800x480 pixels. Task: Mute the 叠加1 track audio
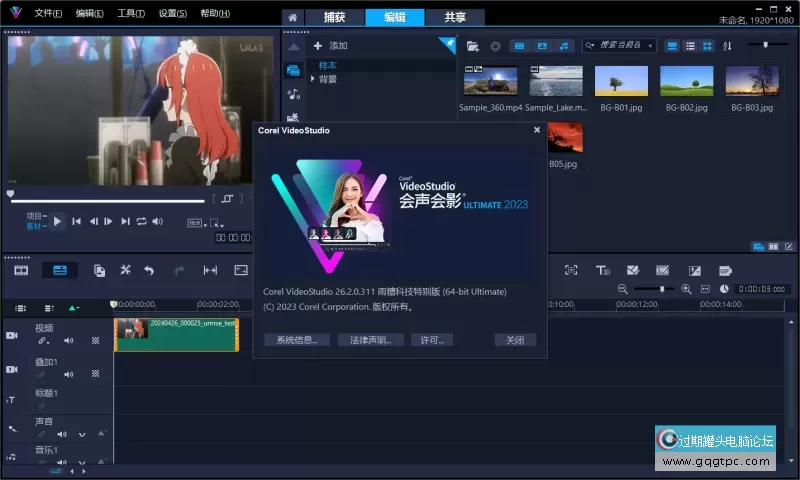click(x=68, y=374)
